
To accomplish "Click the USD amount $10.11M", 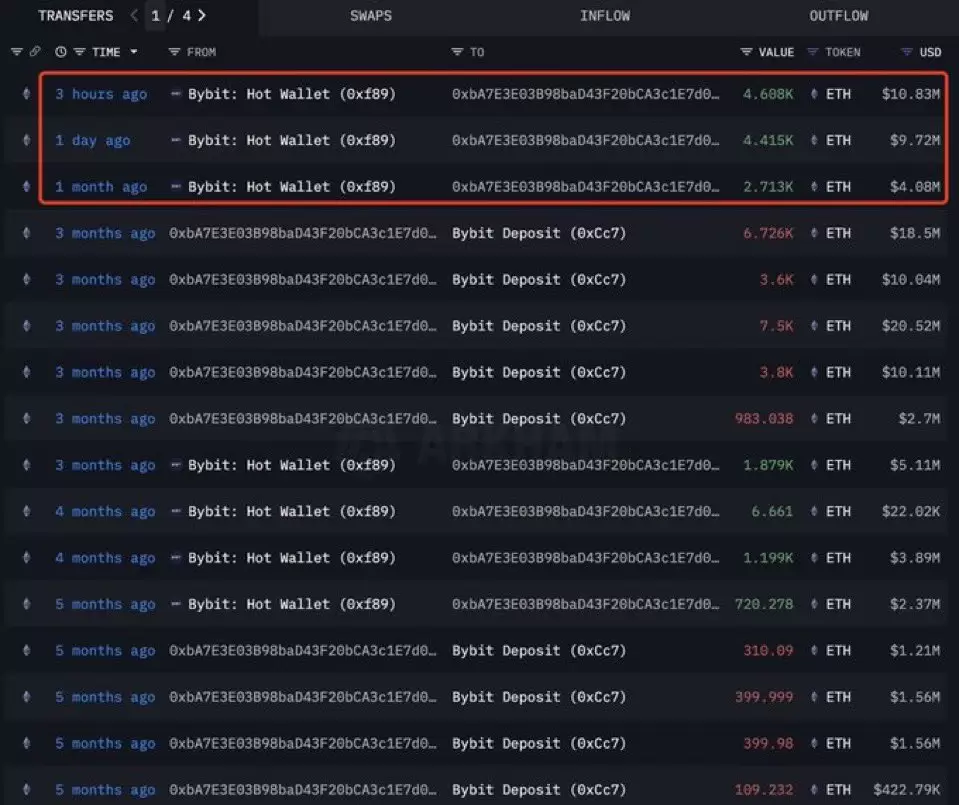I will tap(911, 373).
